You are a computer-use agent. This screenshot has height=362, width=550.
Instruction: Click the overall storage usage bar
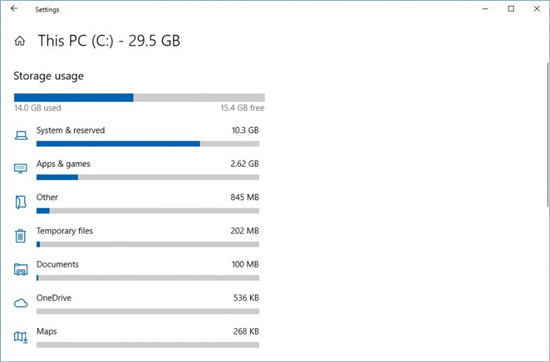coord(139,98)
